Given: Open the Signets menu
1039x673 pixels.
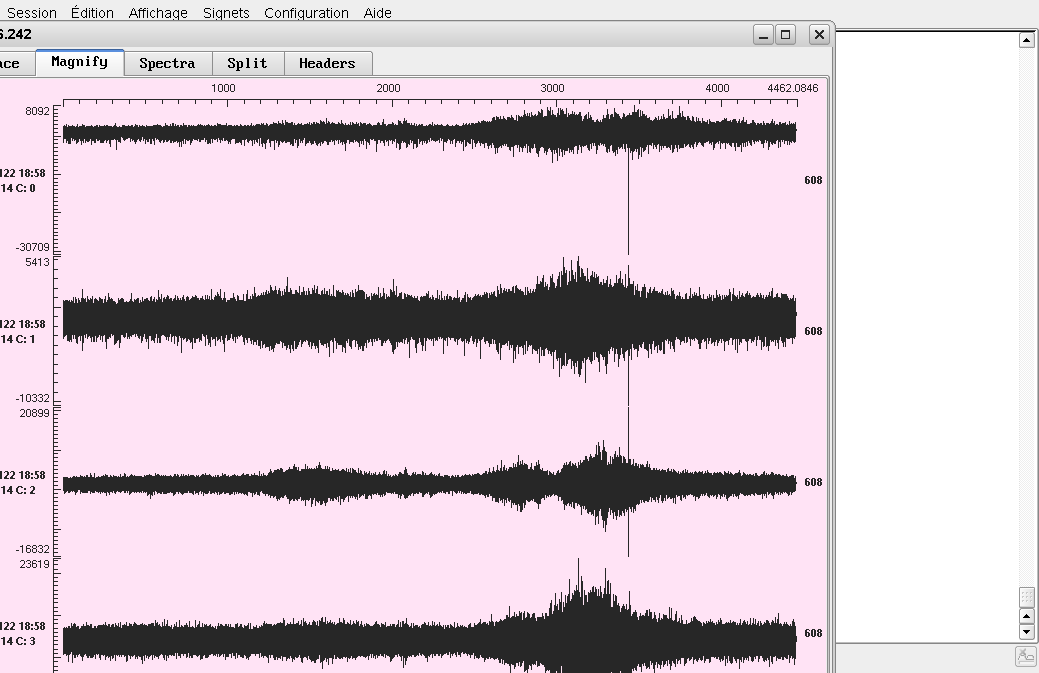Looking at the screenshot, I should click(226, 13).
